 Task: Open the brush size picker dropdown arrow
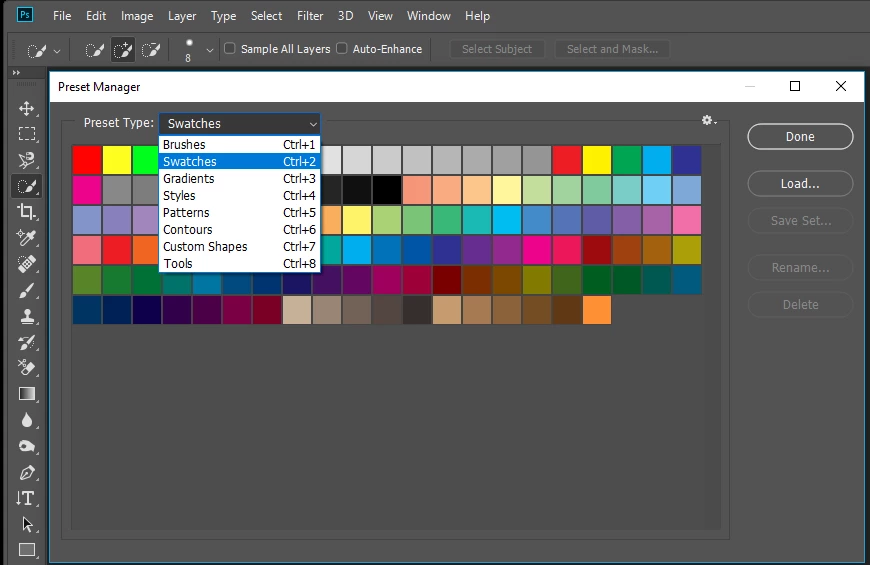(209, 51)
